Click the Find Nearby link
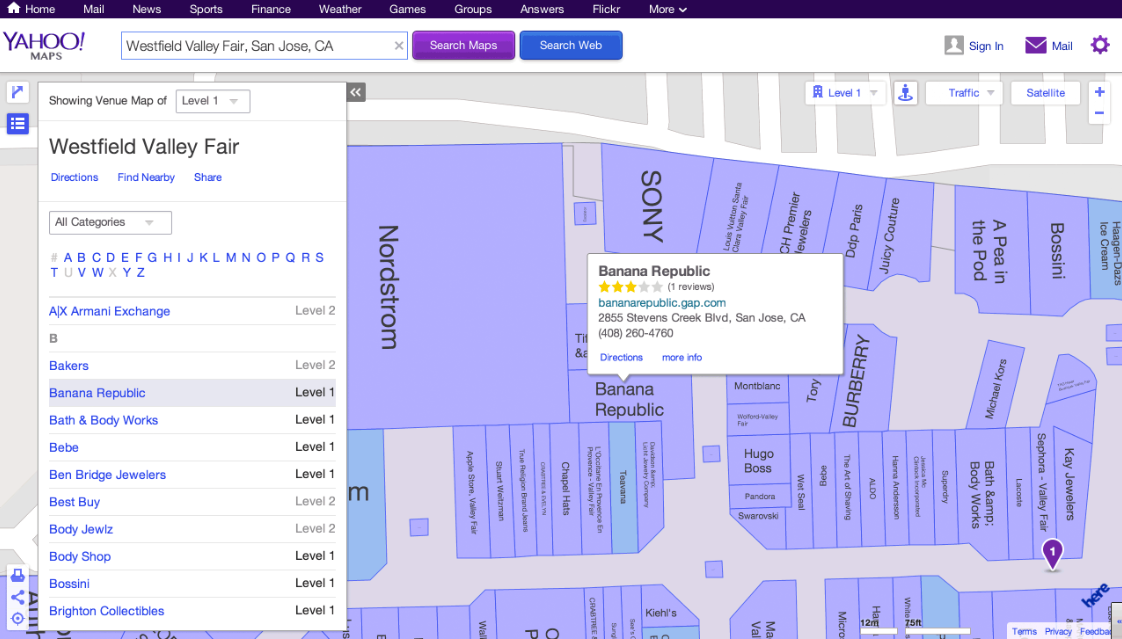 pyautogui.click(x=146, y=177)
